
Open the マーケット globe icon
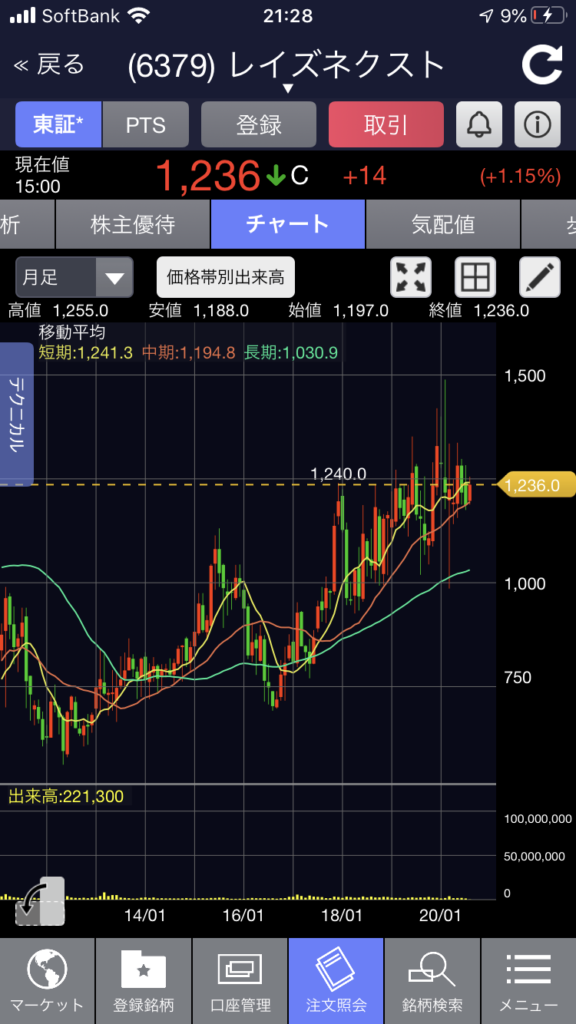47,981
